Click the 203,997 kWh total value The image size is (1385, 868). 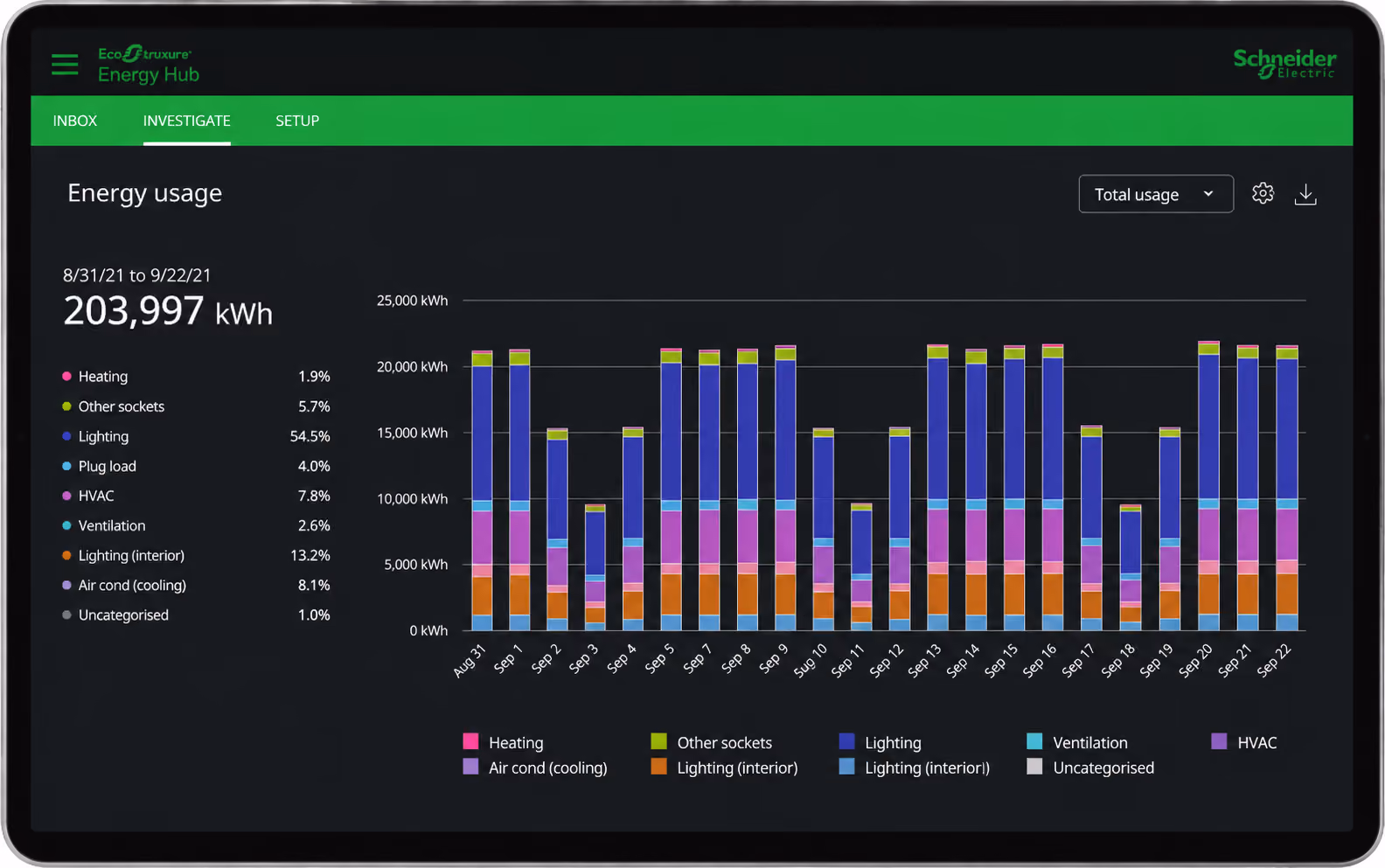coord(168,311)
